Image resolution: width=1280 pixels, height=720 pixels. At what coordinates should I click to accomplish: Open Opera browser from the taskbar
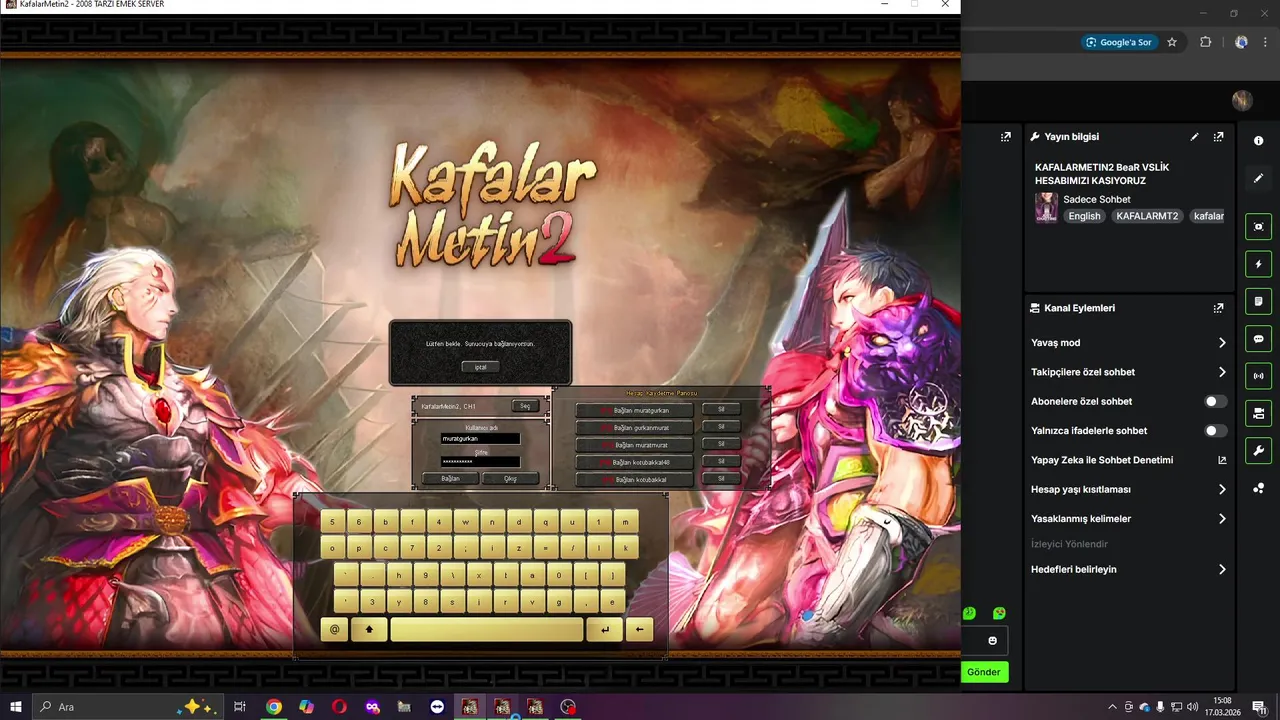pyautogui.click(x=339, y=707)
